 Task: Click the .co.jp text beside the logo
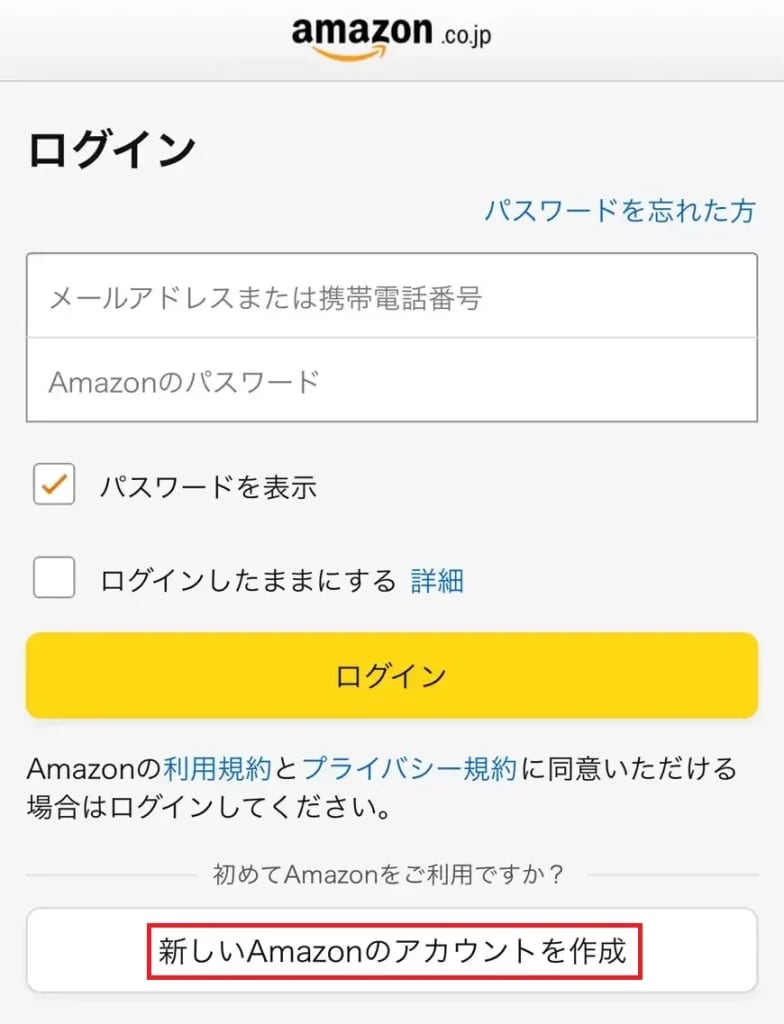pyautogui.click(x=465, y=37)
